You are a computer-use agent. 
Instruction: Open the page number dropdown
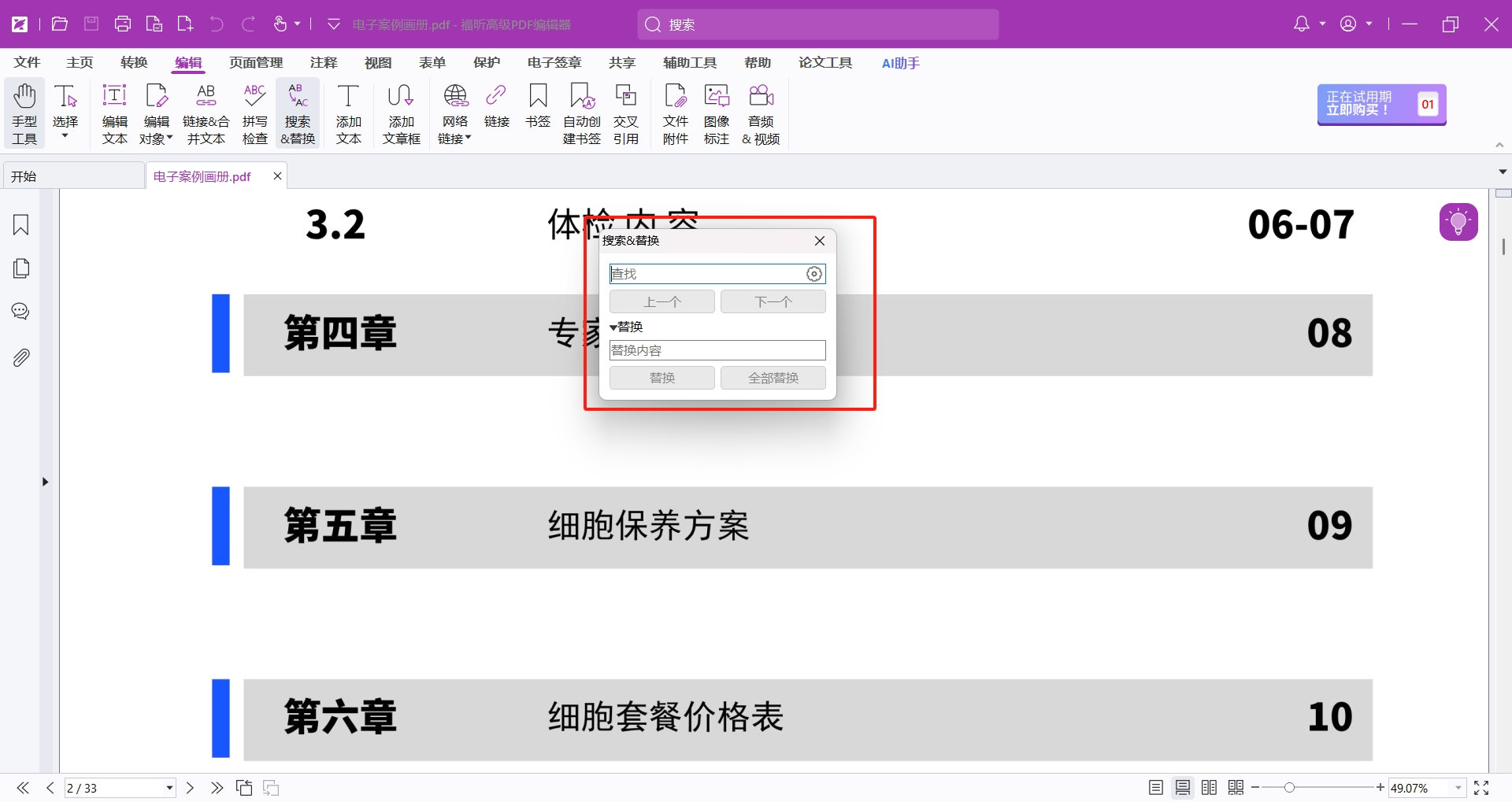tap(169, 788)
